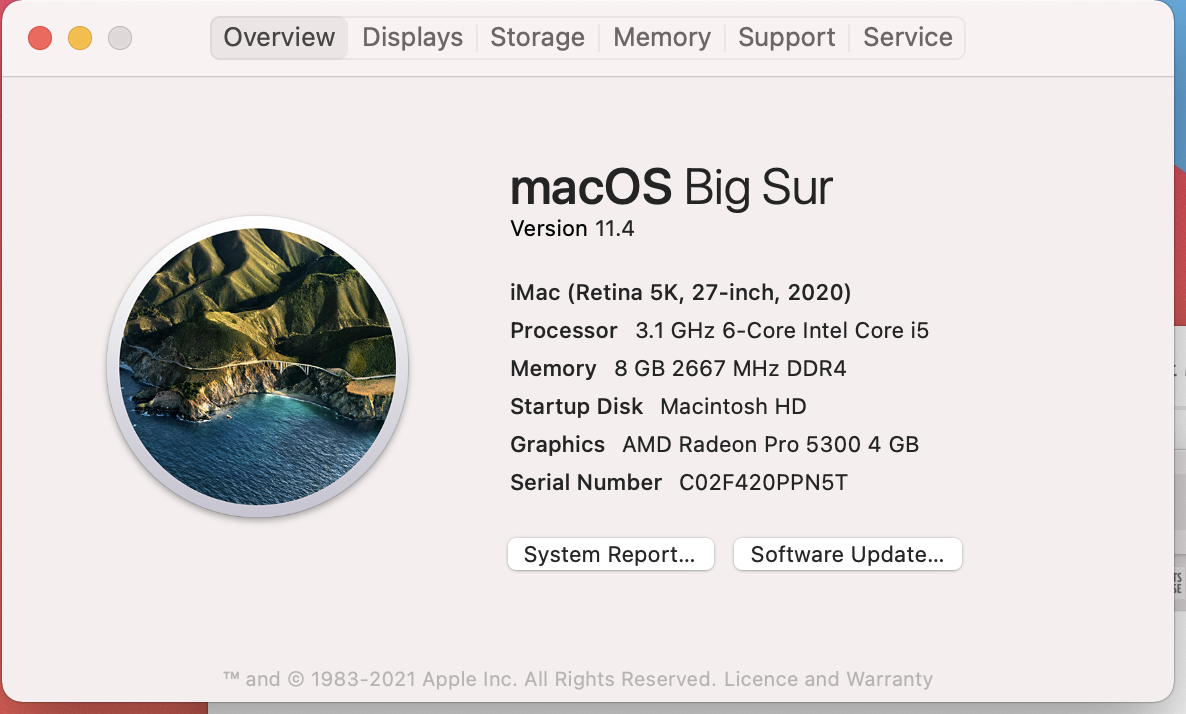The width and height of the screenshot is (1186, 714).
Task: Show the Support tab
Action: coord(787,38)
